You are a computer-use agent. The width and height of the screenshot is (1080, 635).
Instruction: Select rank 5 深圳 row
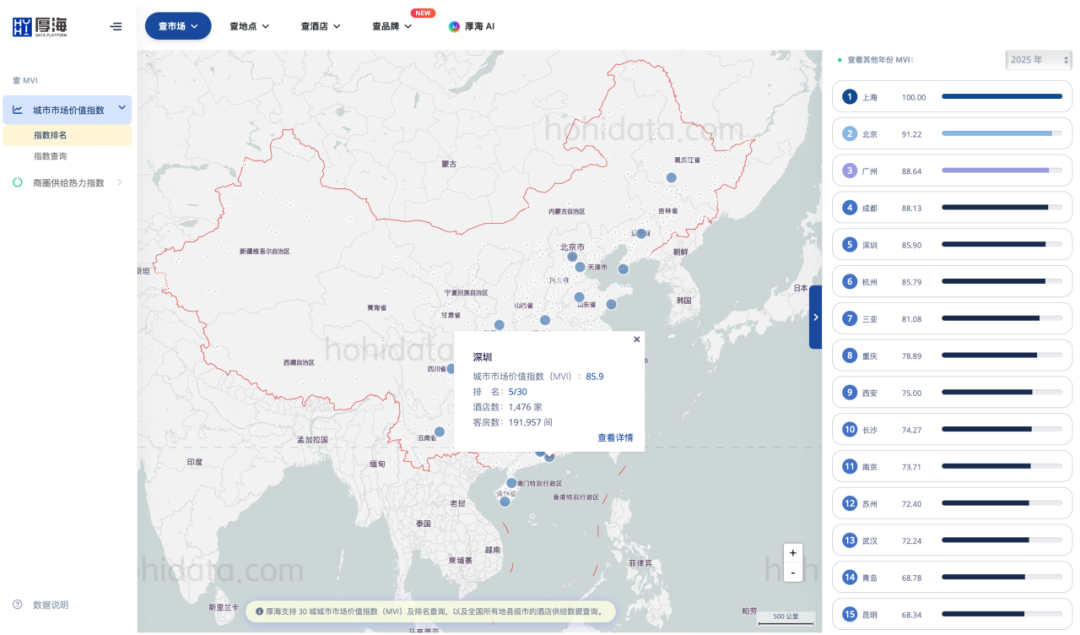tap(952, 244)
